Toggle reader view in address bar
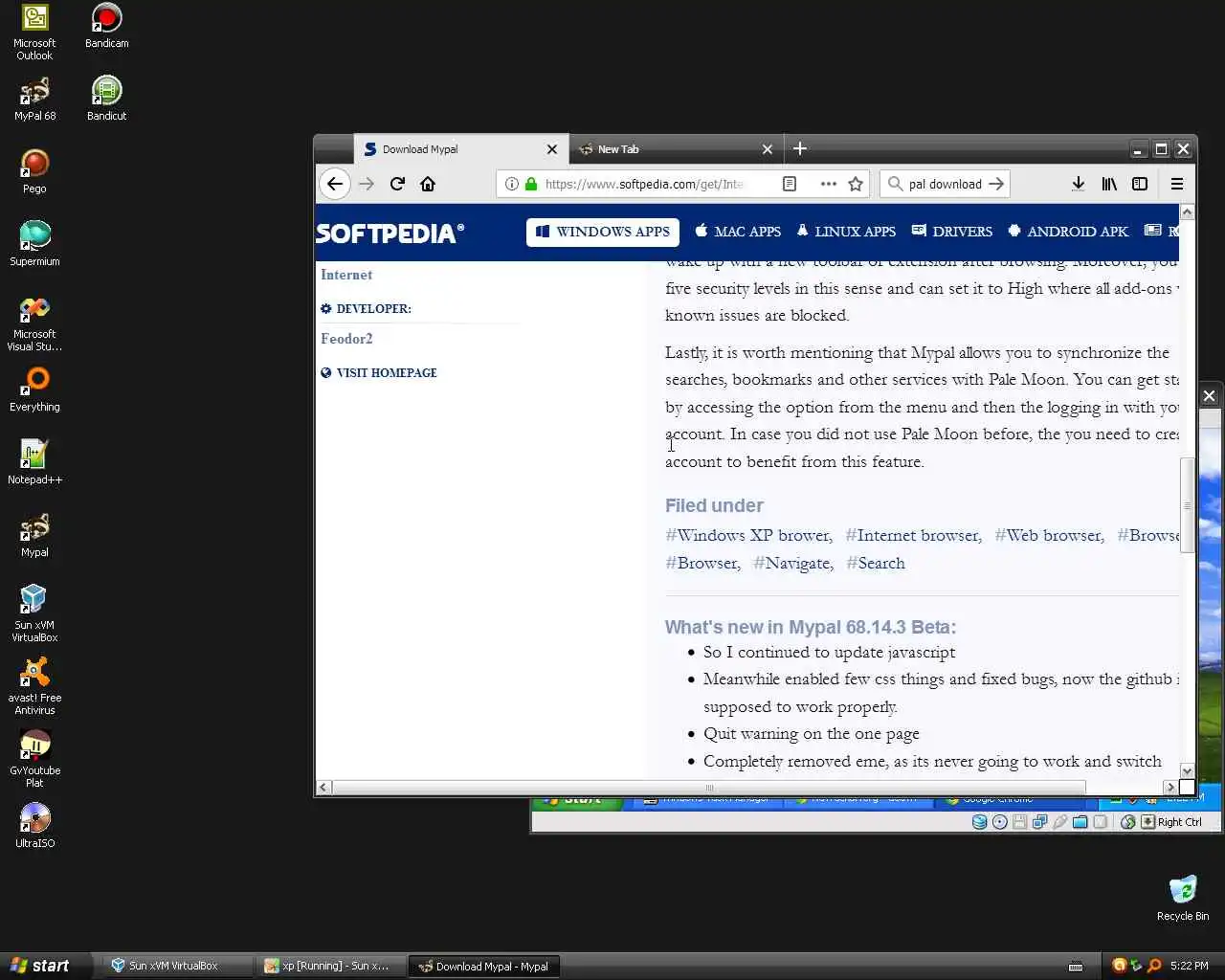The width and height of the screenshot is (1225, 980). click(790, 184)
